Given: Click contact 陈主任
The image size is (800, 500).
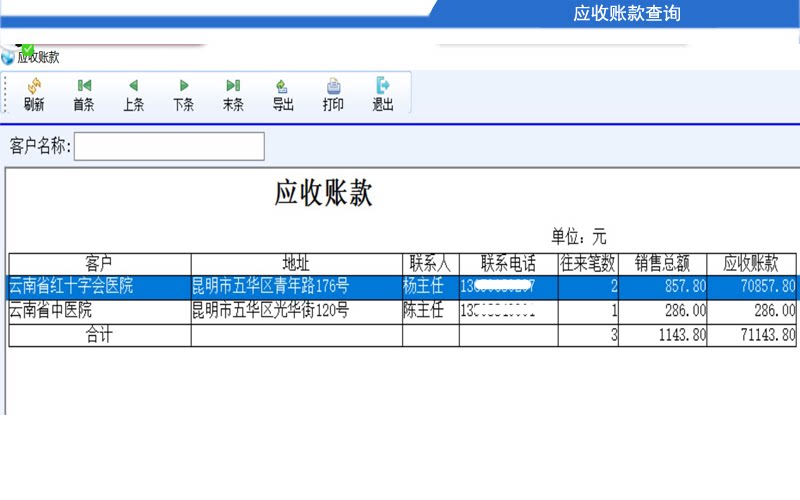Looking at the screenshot, I should click(x=423, y=310).
